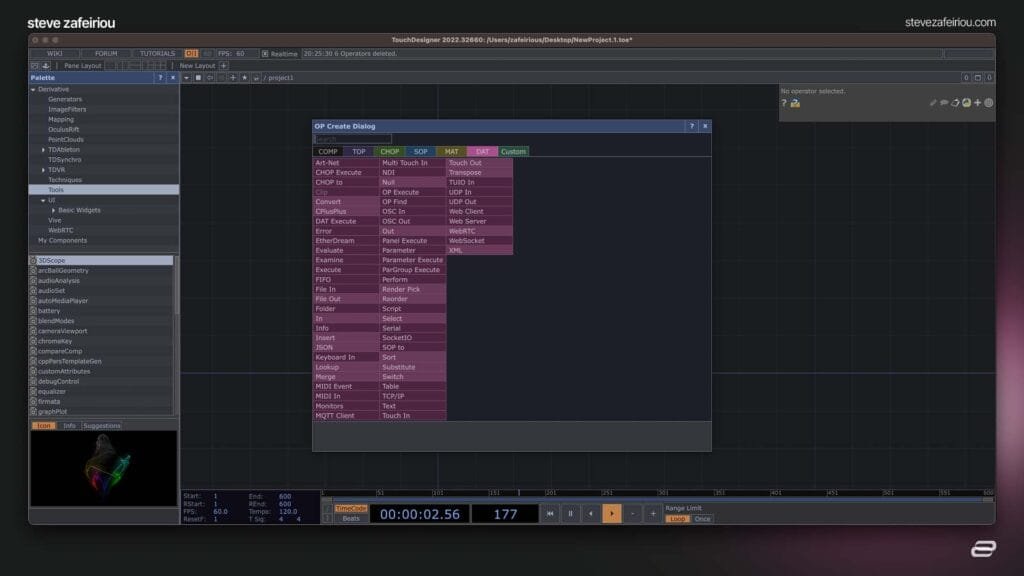Viewport: 1024px width, 576px height.
Task: Switch to the COMP operator tab
Action: [x=328, y=152]
